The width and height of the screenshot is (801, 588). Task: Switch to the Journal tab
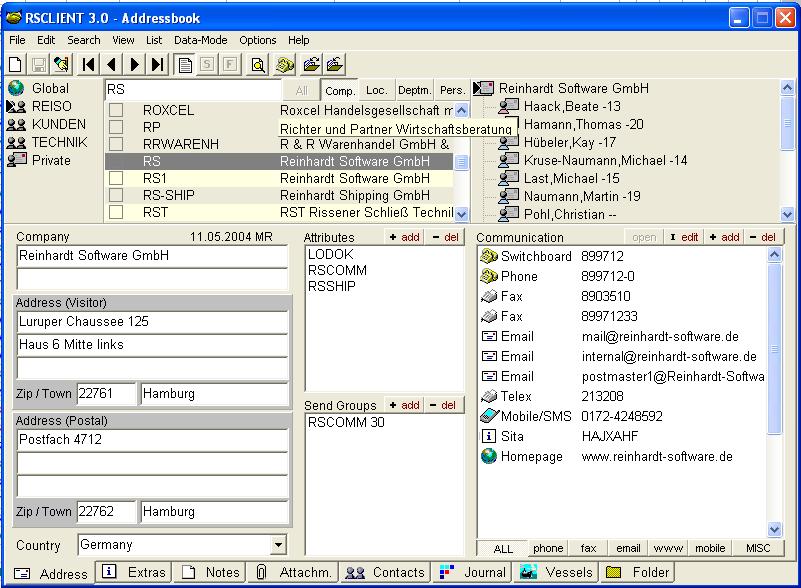473,572
